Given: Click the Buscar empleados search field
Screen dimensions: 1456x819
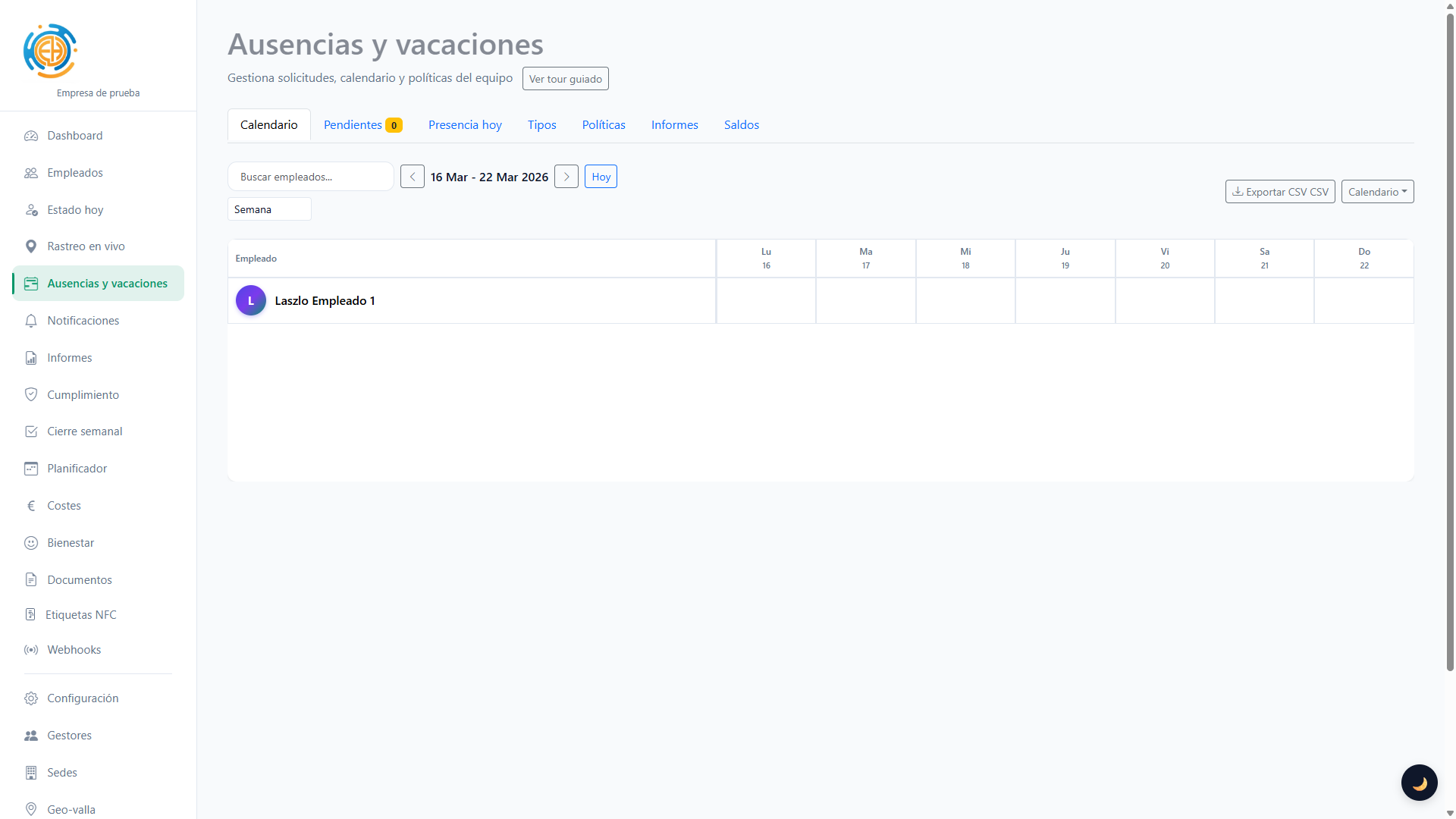Looking at the screenshot, I should click(x=310, y=177).
